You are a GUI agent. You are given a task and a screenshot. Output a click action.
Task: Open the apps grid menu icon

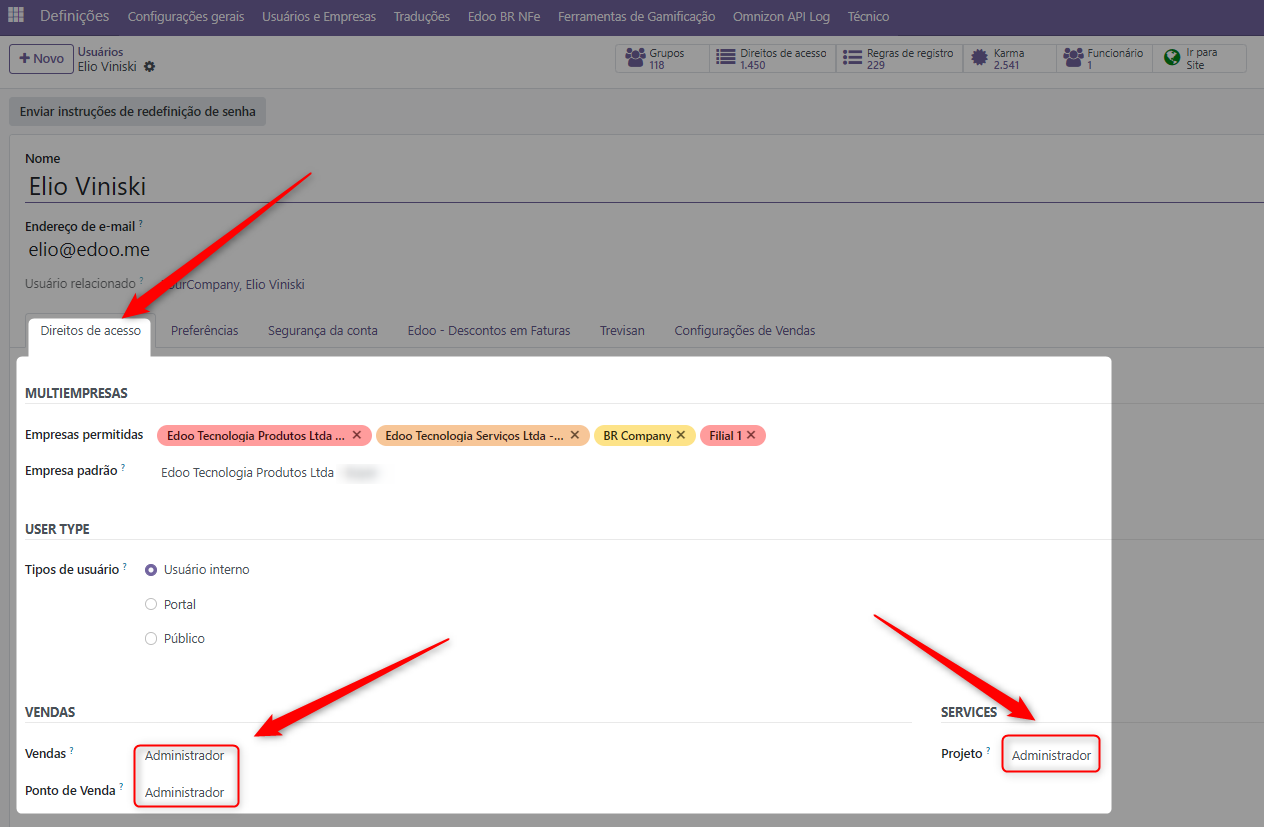(x=16, y=16)
